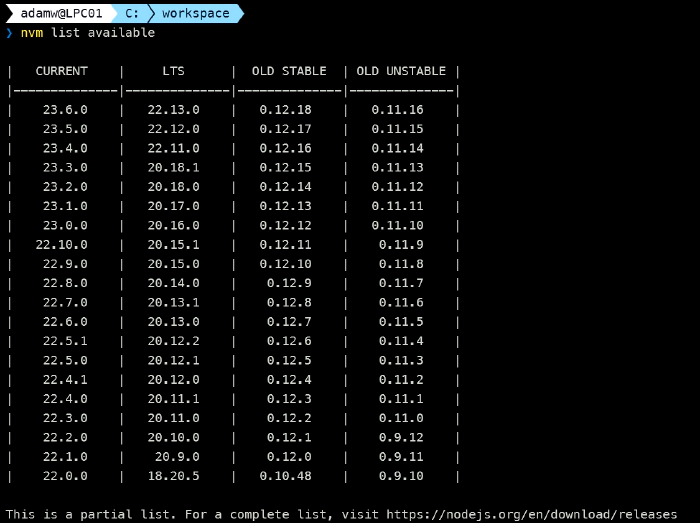The image size is (700, 523).
Task: Click the prompt chevron before nvm
Action: (x=9, y=33)
